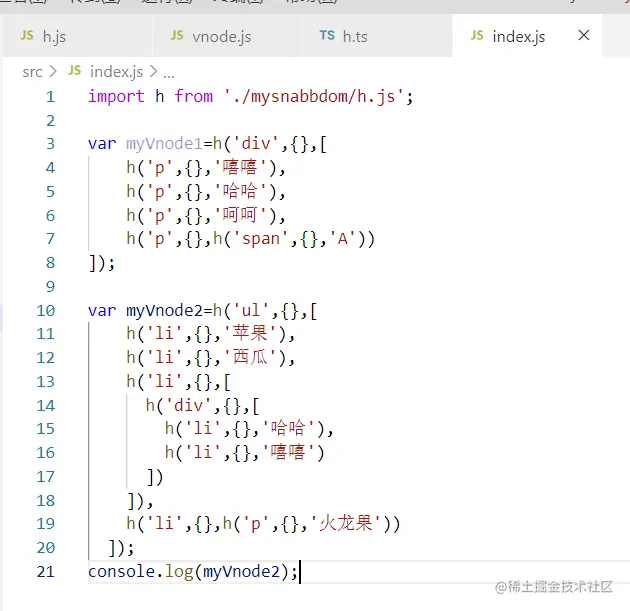Click line number 10 in the gutter
This screenshot has height=611, width=630.
click(45, 311)
